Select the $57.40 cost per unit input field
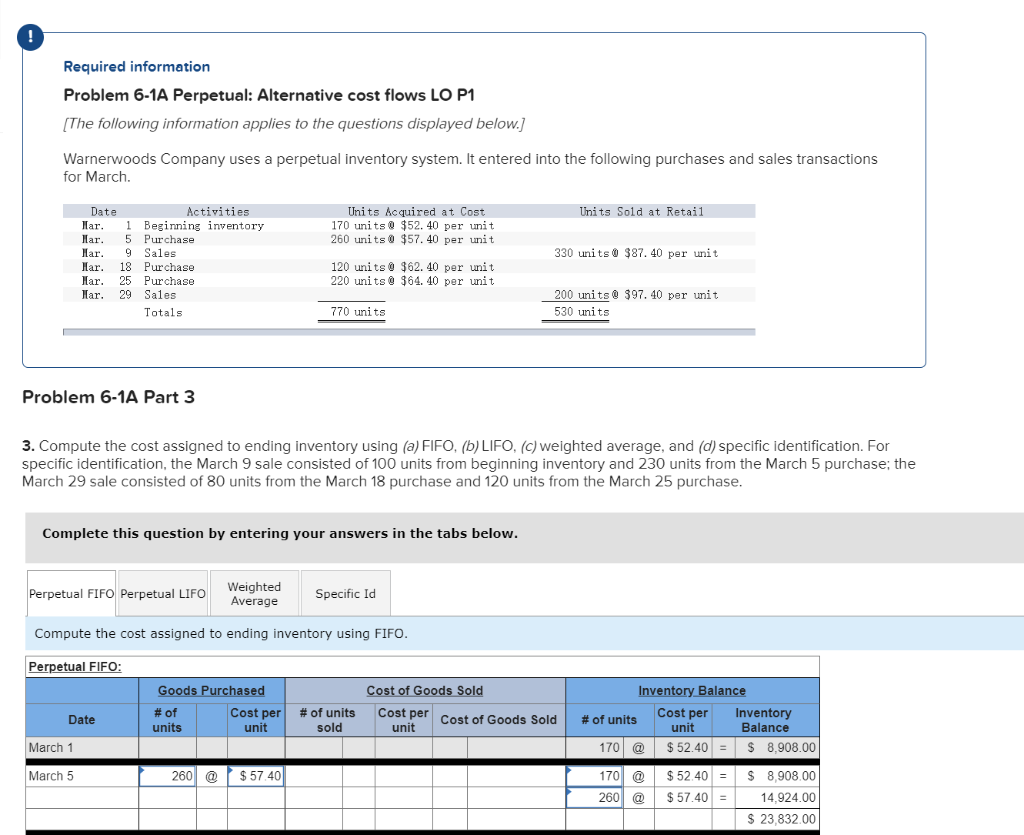 pyautogui.click(x=256, y=777)
